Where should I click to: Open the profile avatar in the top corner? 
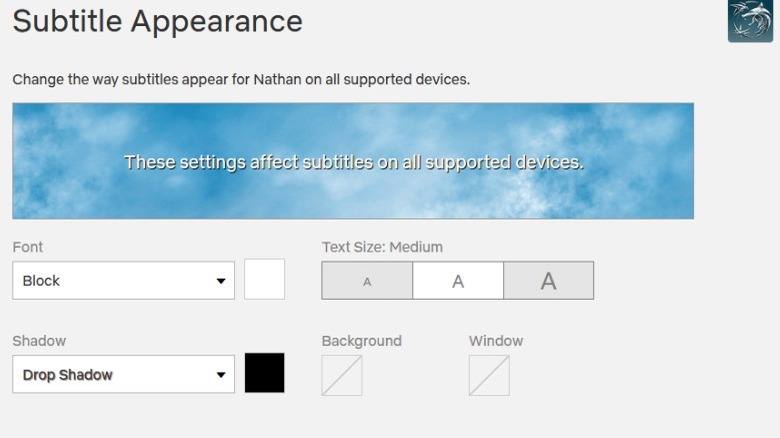coord(750,21)
